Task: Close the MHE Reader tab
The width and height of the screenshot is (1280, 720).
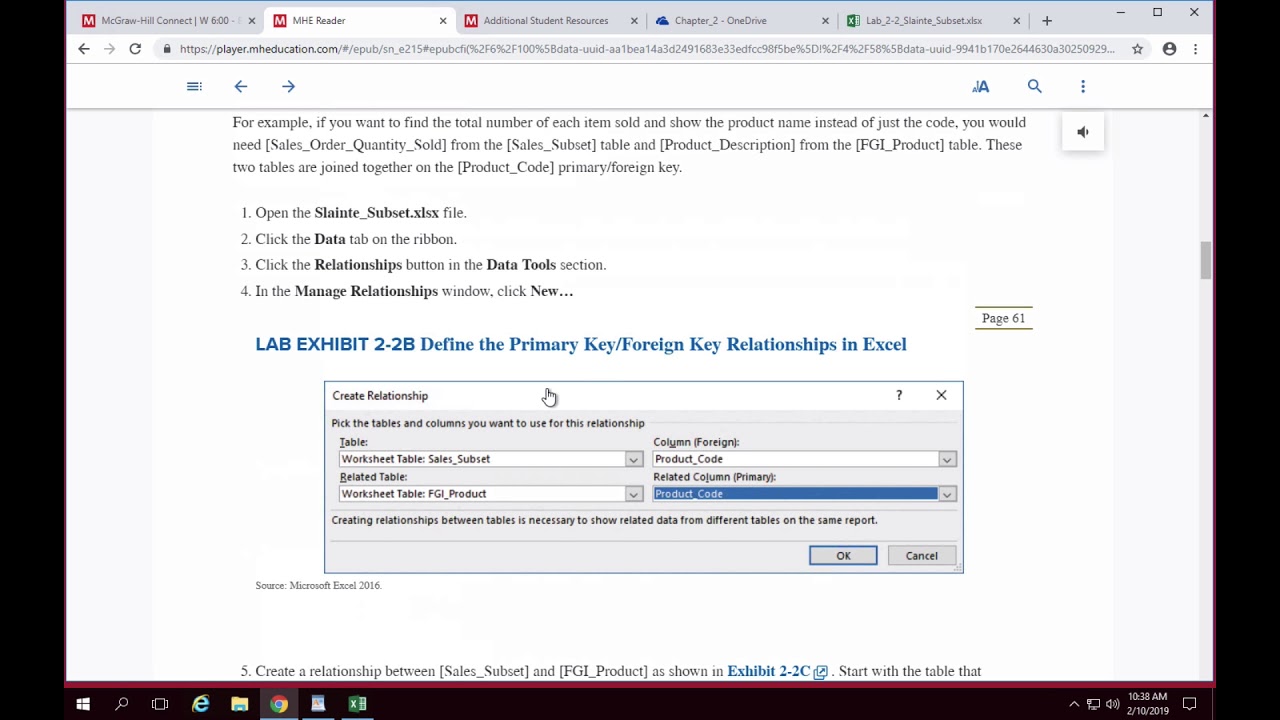Action: (x=443, y=20)
